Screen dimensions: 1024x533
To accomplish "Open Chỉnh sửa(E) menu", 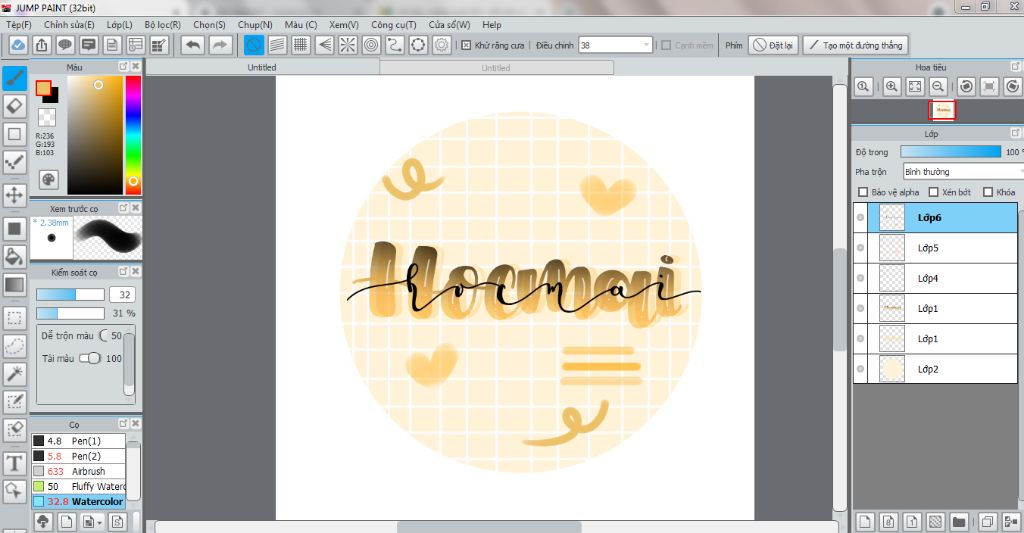I will [x=69, y=25].
